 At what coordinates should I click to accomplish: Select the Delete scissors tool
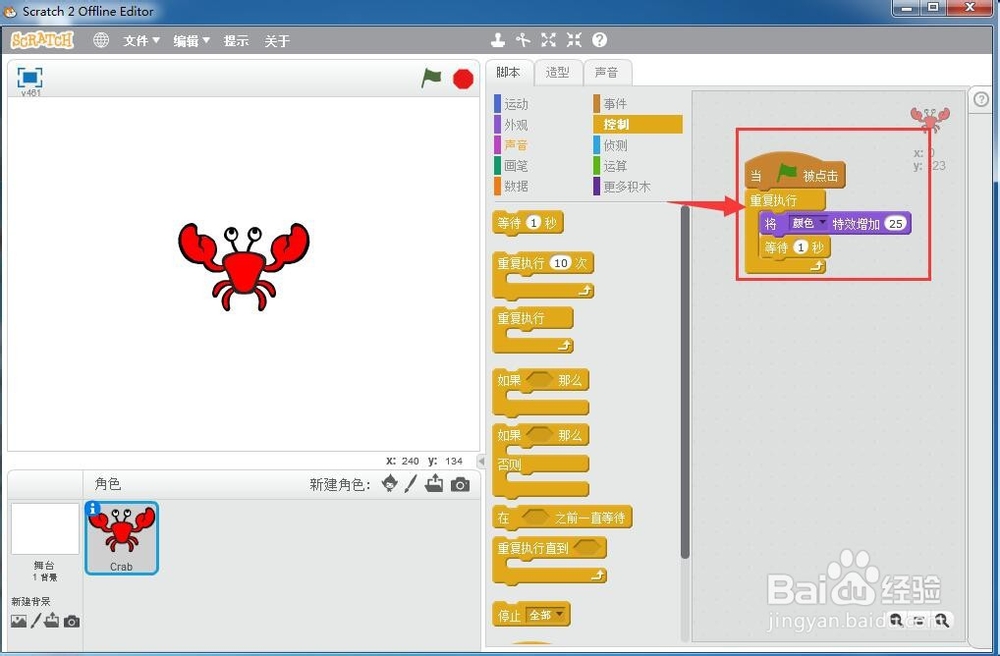[523, 40]
